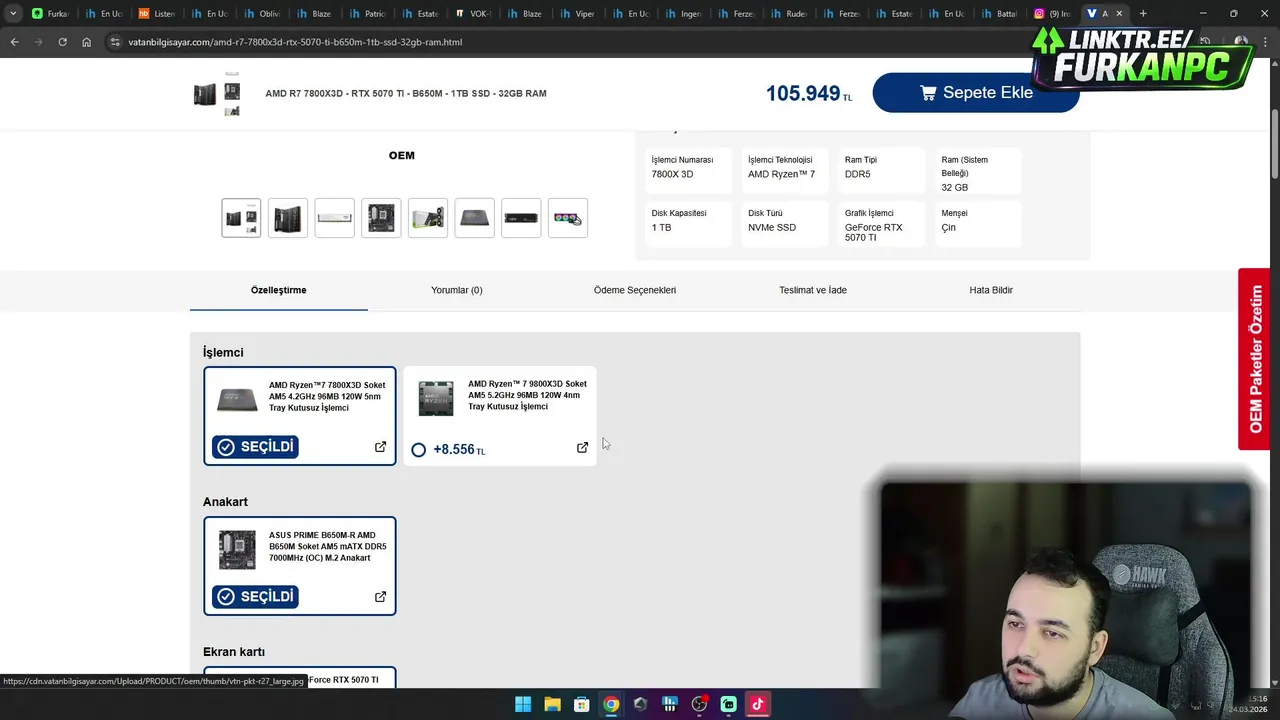Select the SSD gallery thumbnail
Viewport: 1280px width, 720px height.
pos(521,218)
